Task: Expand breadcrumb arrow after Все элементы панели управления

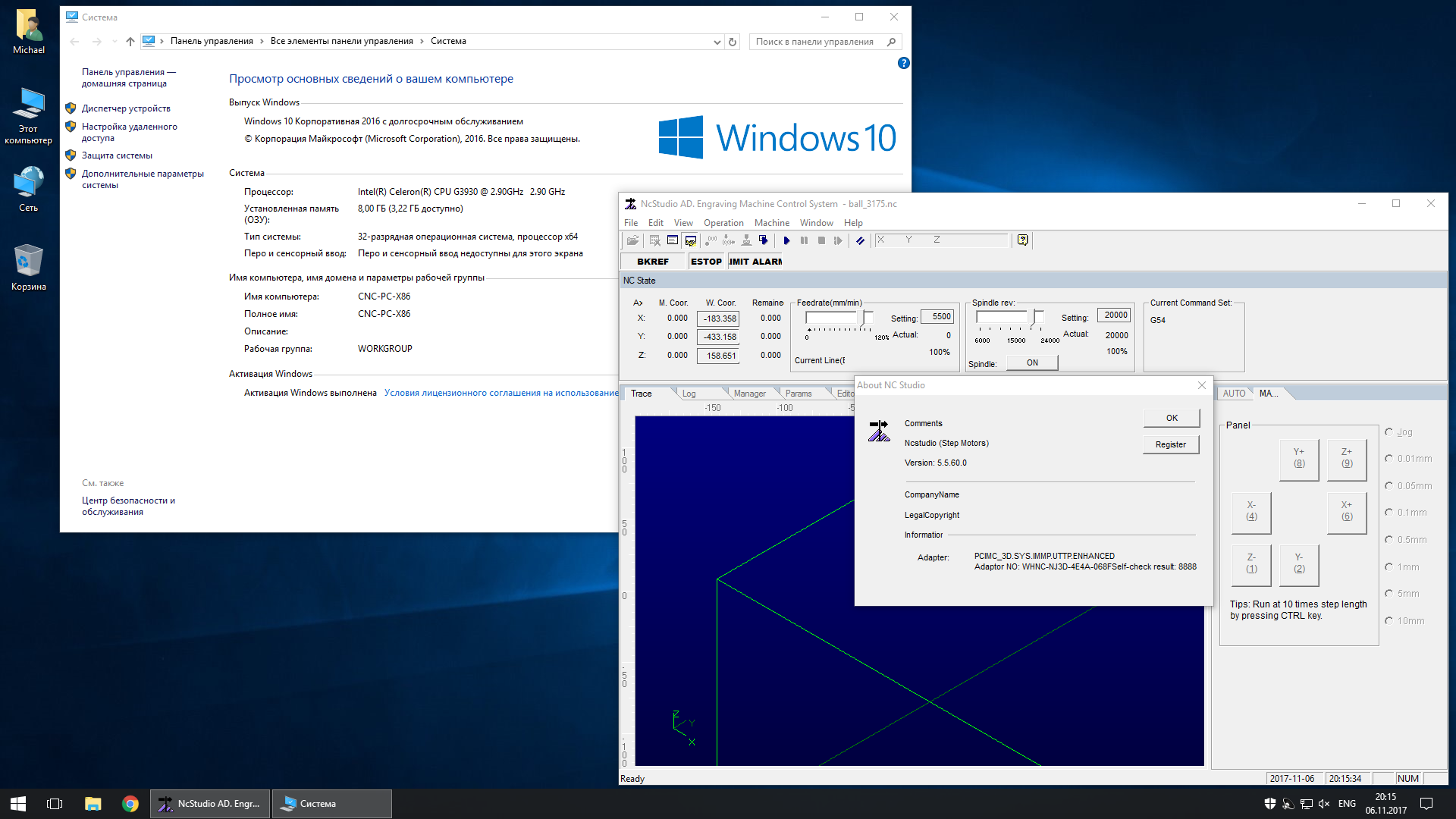Action: (x=422, y=42)
